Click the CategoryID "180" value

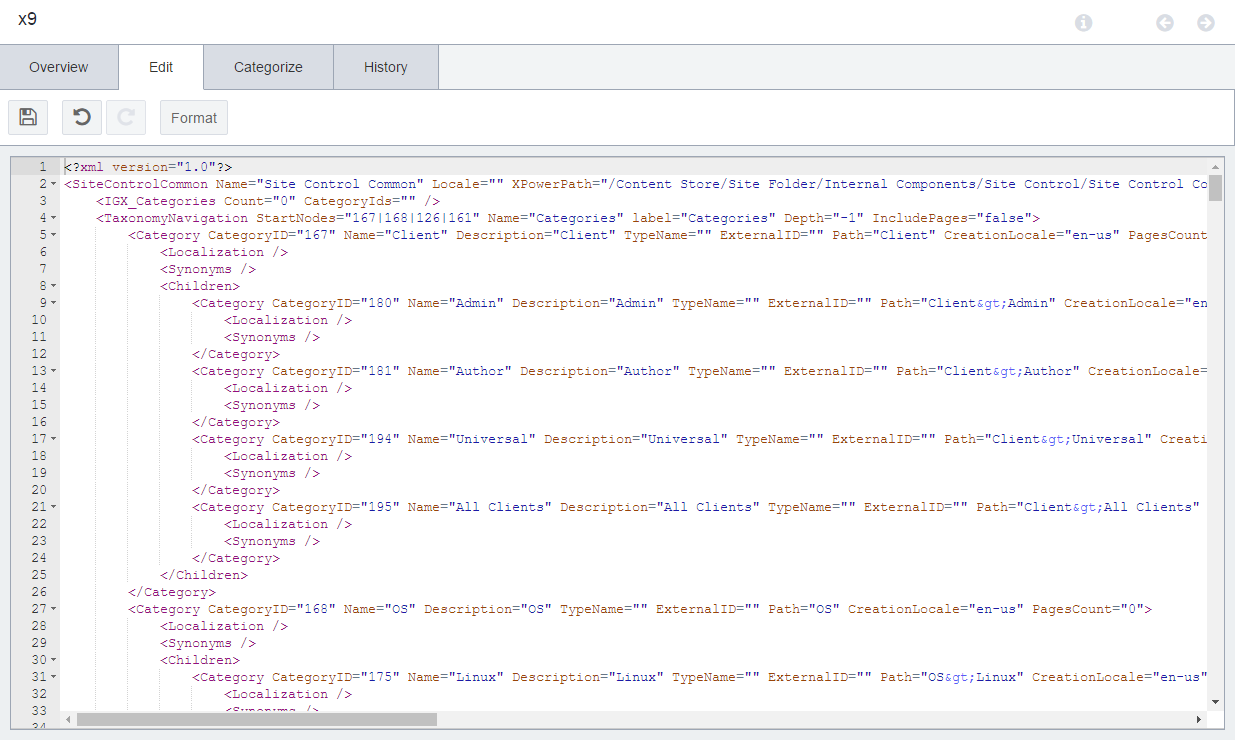(384, 303)
